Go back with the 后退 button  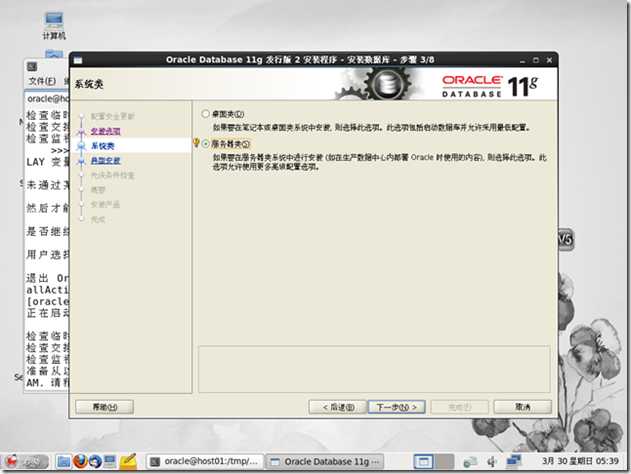(338, 407)
